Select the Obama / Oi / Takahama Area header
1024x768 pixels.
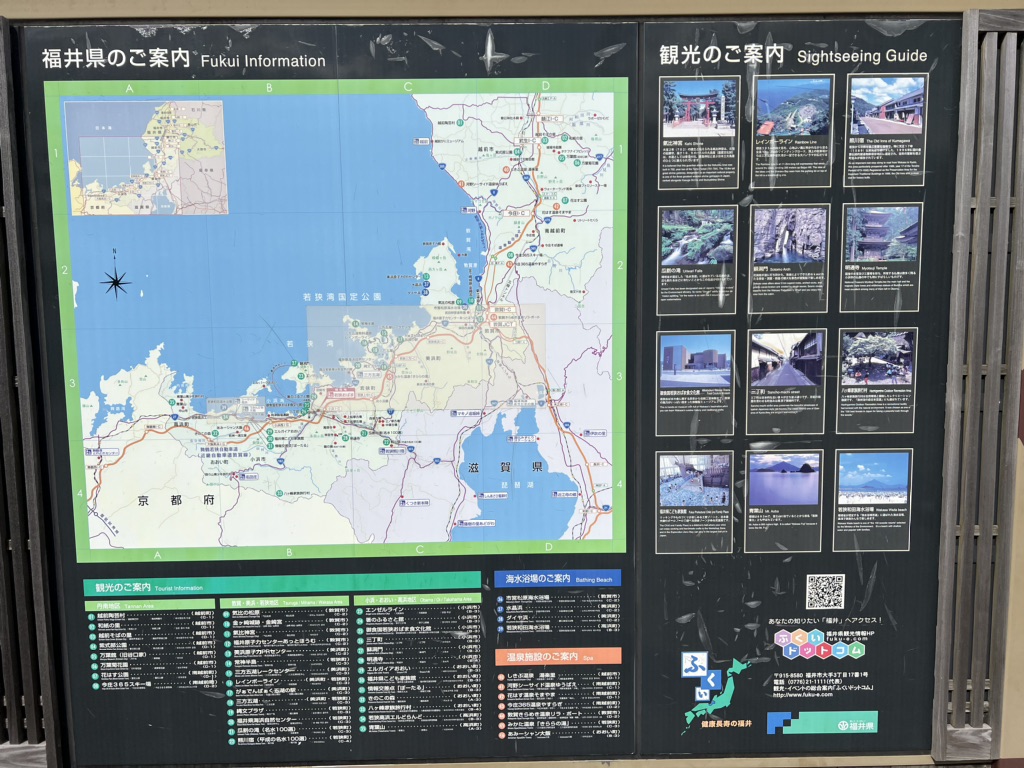pyautogui.click(x=417, y=599)
